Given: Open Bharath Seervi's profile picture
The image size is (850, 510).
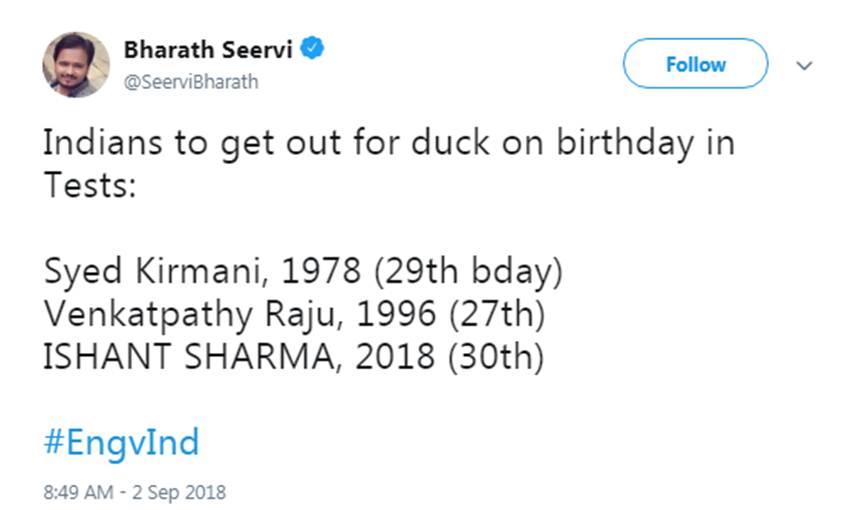Looking at the screenshot, I should tap(76, 64).
